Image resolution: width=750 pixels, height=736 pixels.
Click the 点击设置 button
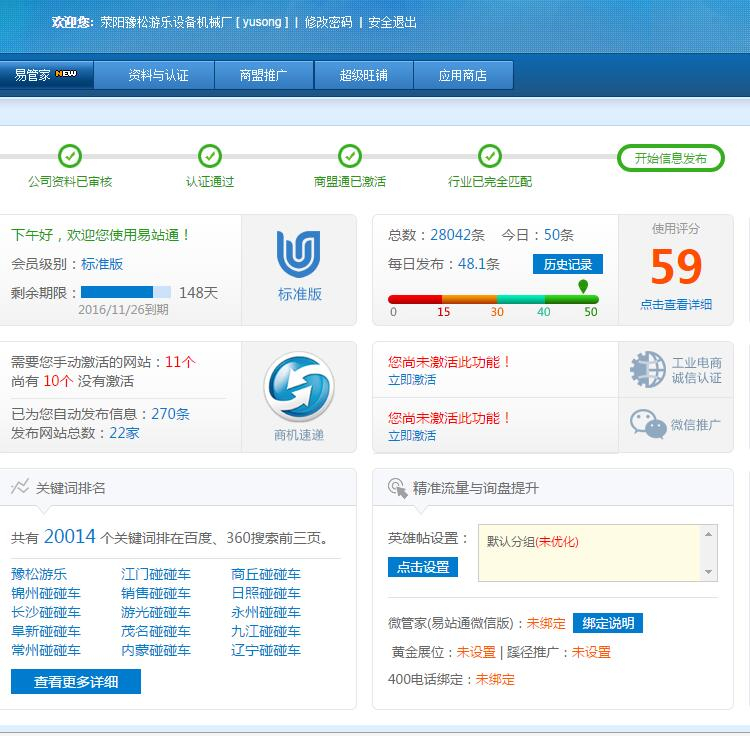pos(423,567)
